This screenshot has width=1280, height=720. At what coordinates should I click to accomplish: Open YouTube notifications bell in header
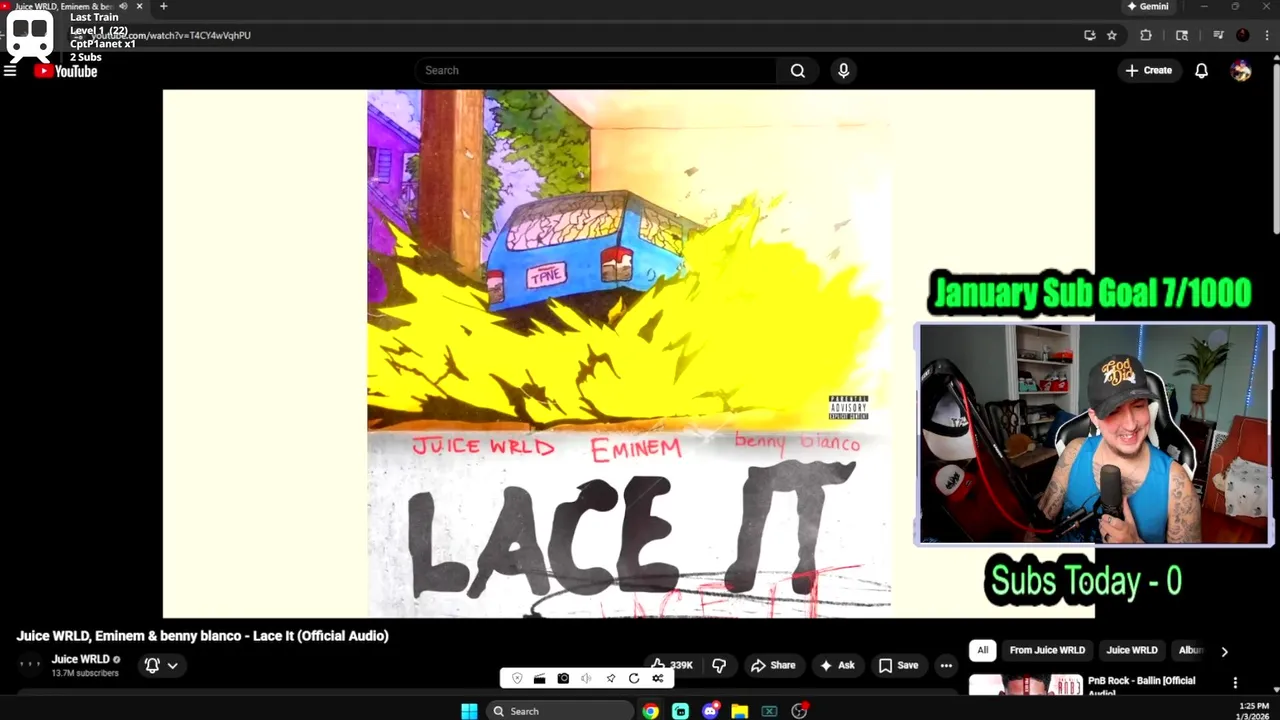1201,70
